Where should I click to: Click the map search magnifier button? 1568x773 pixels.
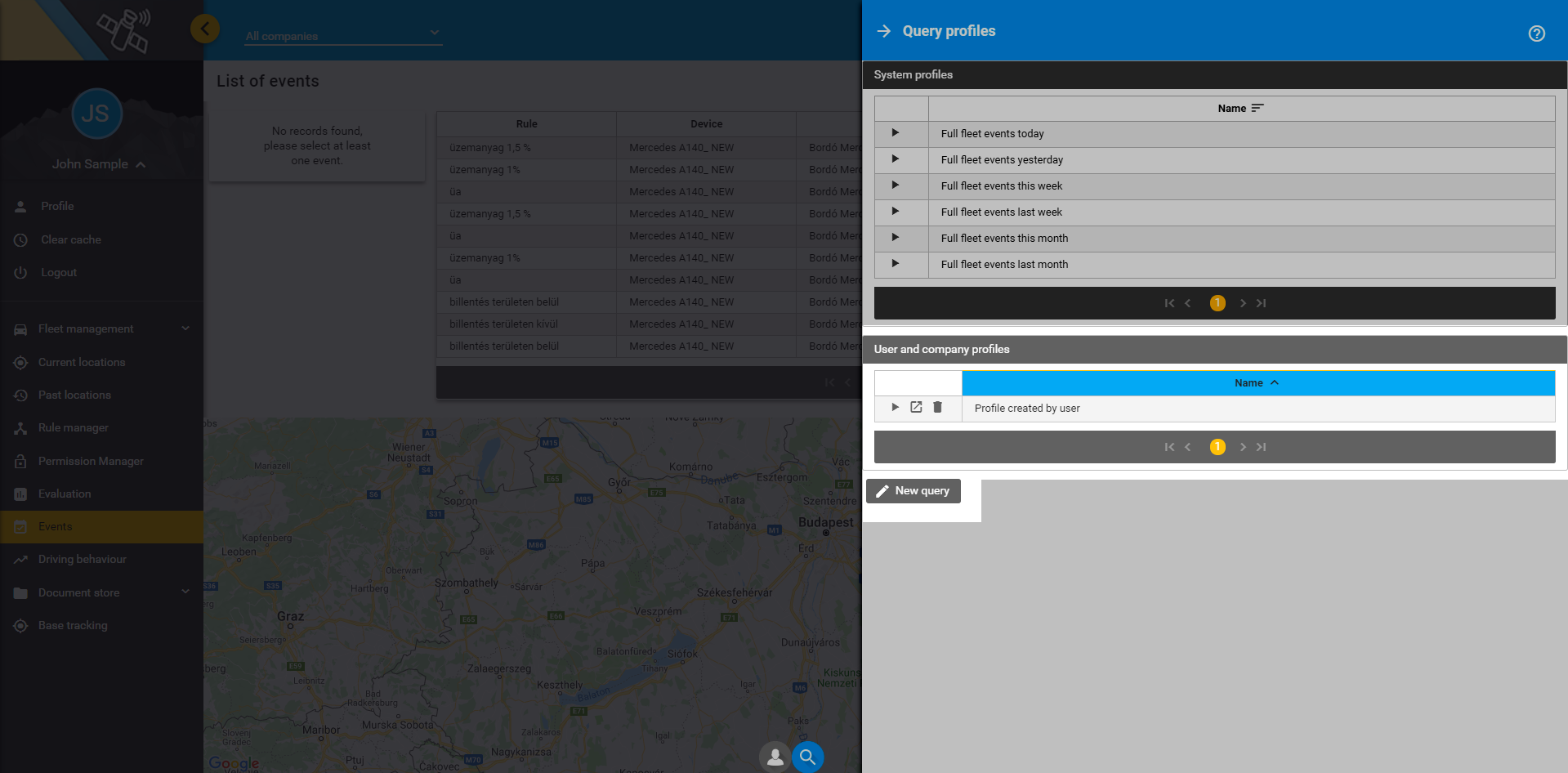[x=807, y=757]
